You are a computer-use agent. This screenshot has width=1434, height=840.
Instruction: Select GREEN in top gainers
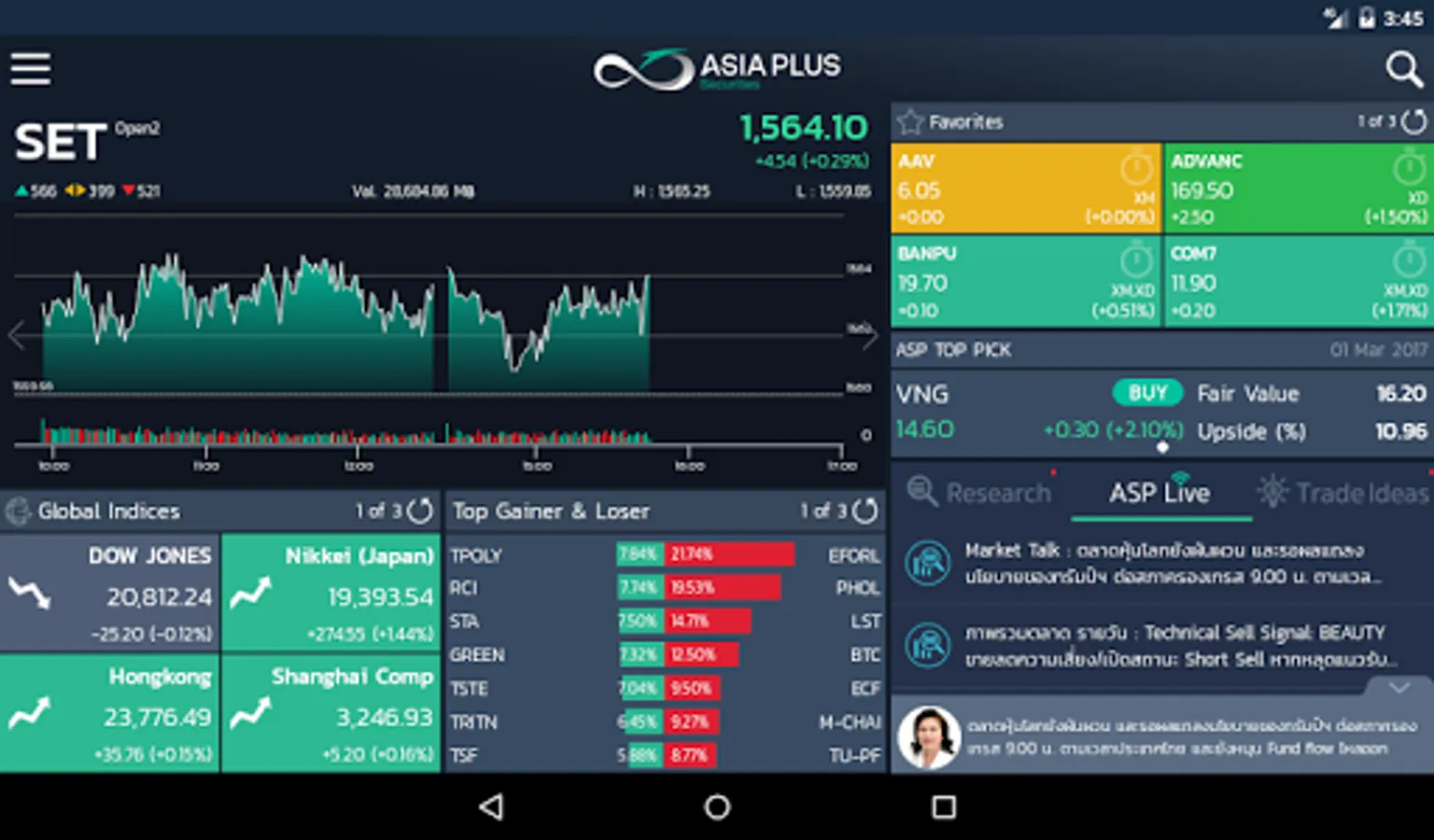tap(477, 655)
